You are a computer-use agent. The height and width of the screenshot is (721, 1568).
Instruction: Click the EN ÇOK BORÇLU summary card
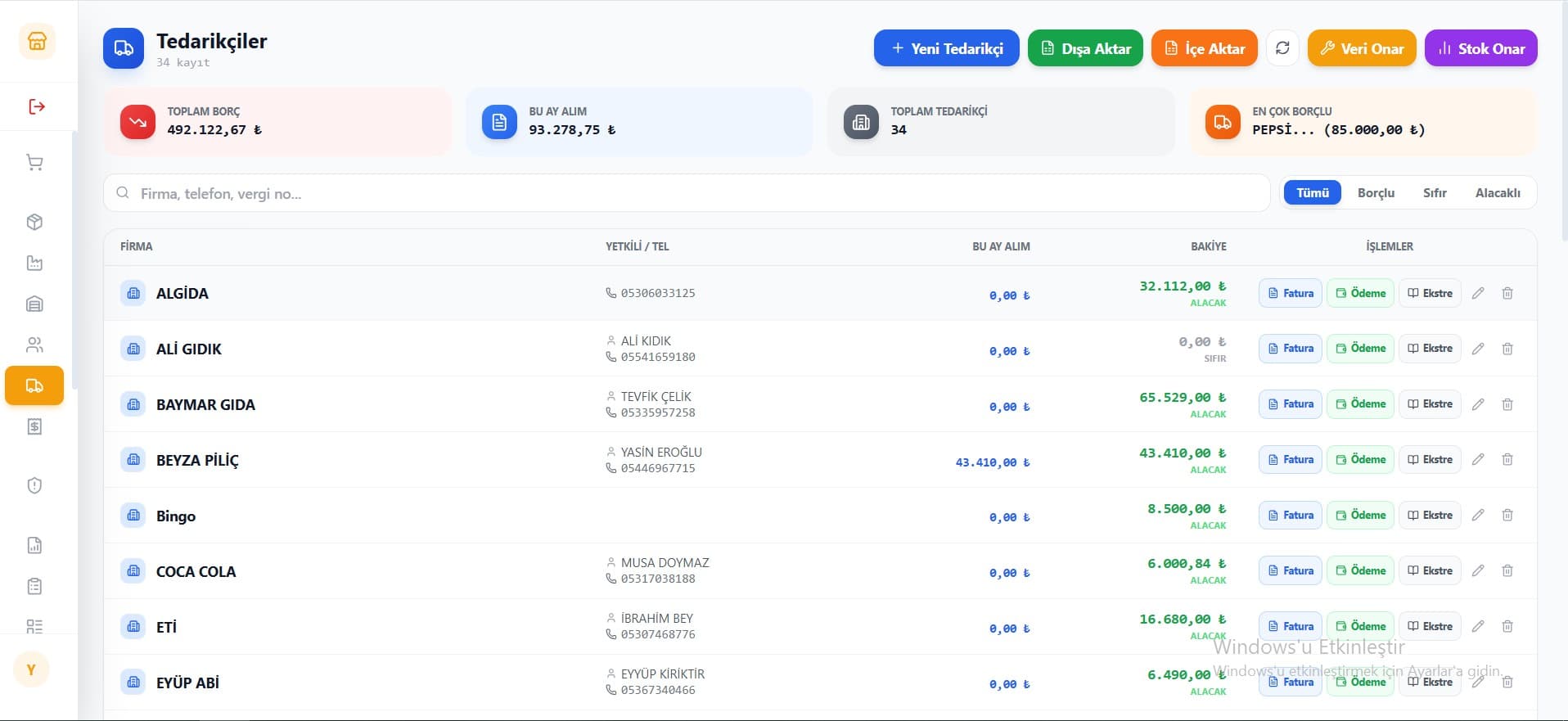click(1363, 122)
